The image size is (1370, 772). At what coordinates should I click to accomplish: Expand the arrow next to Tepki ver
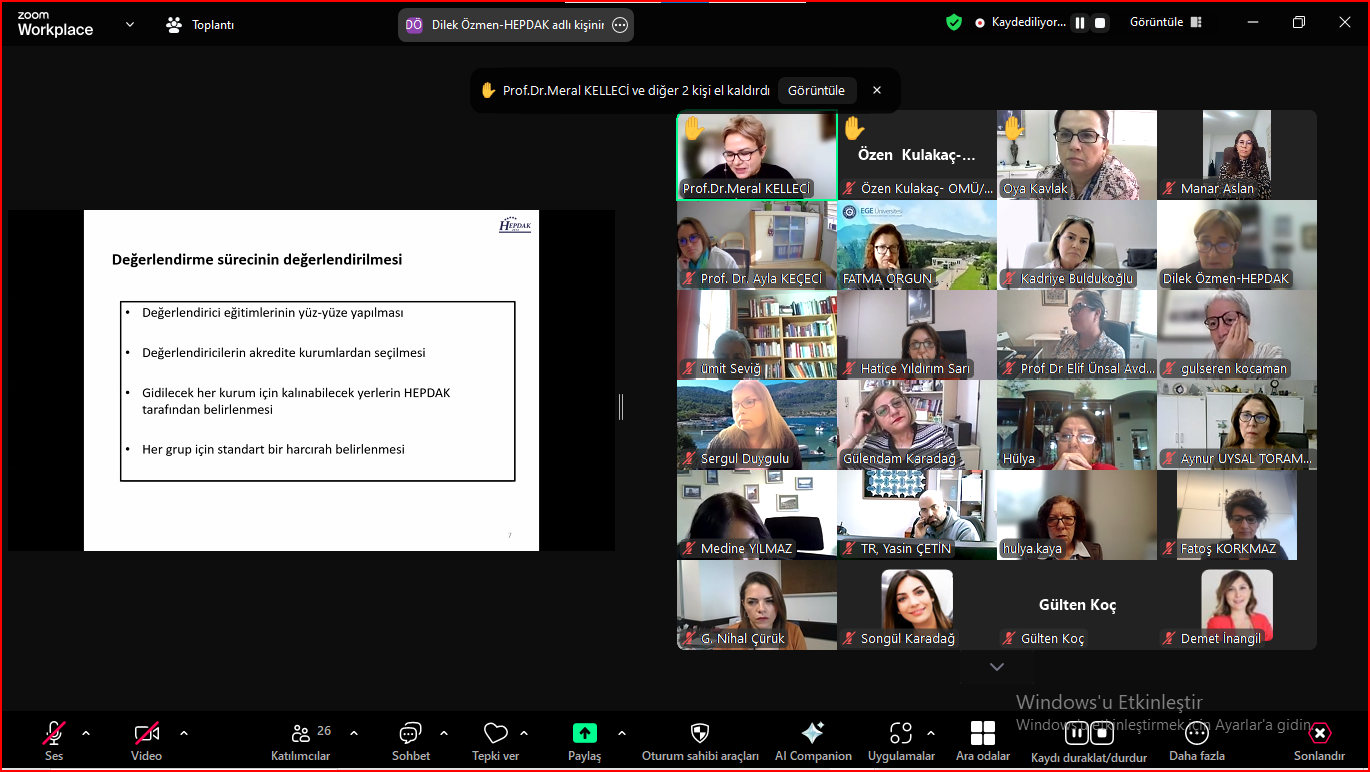(x=524, y=733)
